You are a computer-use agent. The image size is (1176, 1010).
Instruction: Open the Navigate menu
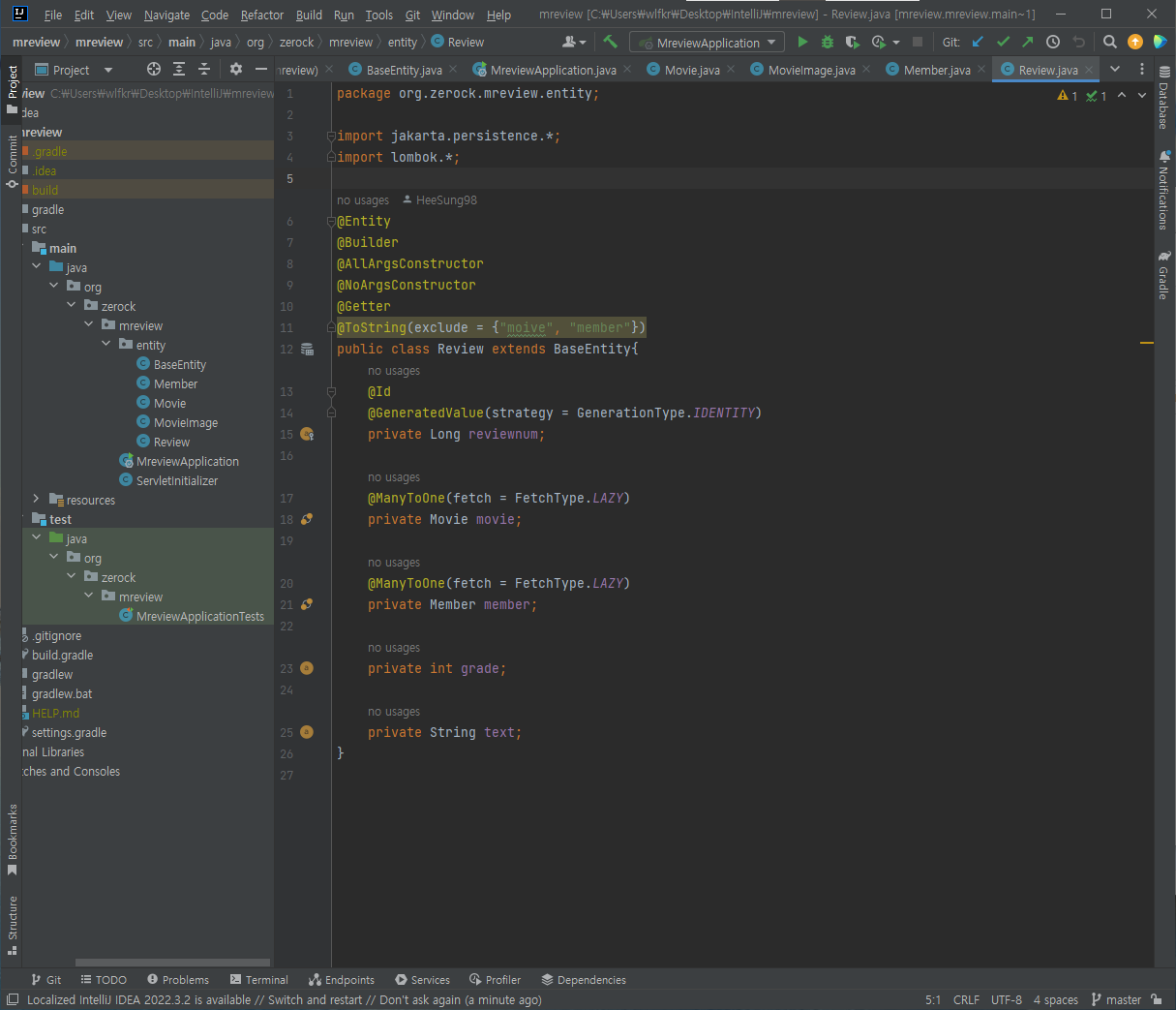pos(166,15)
